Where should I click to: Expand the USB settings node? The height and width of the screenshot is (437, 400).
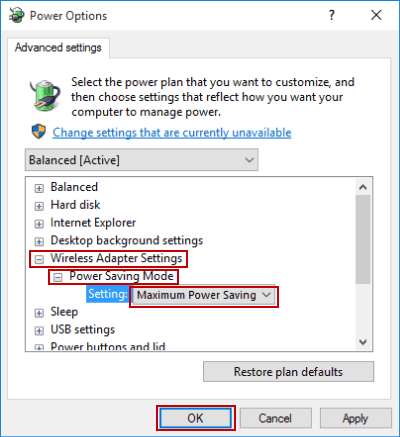[39, 331]
